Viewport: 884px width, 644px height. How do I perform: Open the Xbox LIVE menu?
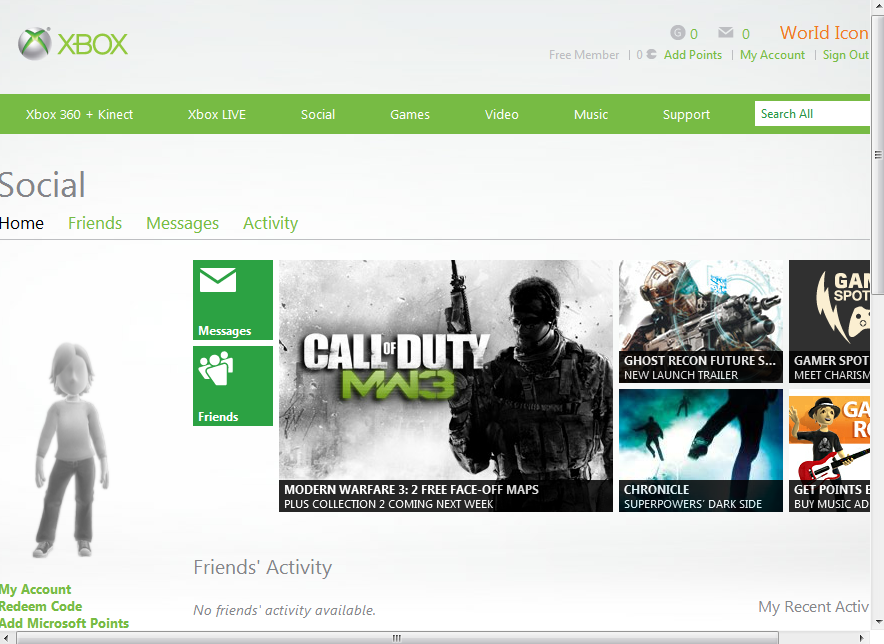(216, 114)
